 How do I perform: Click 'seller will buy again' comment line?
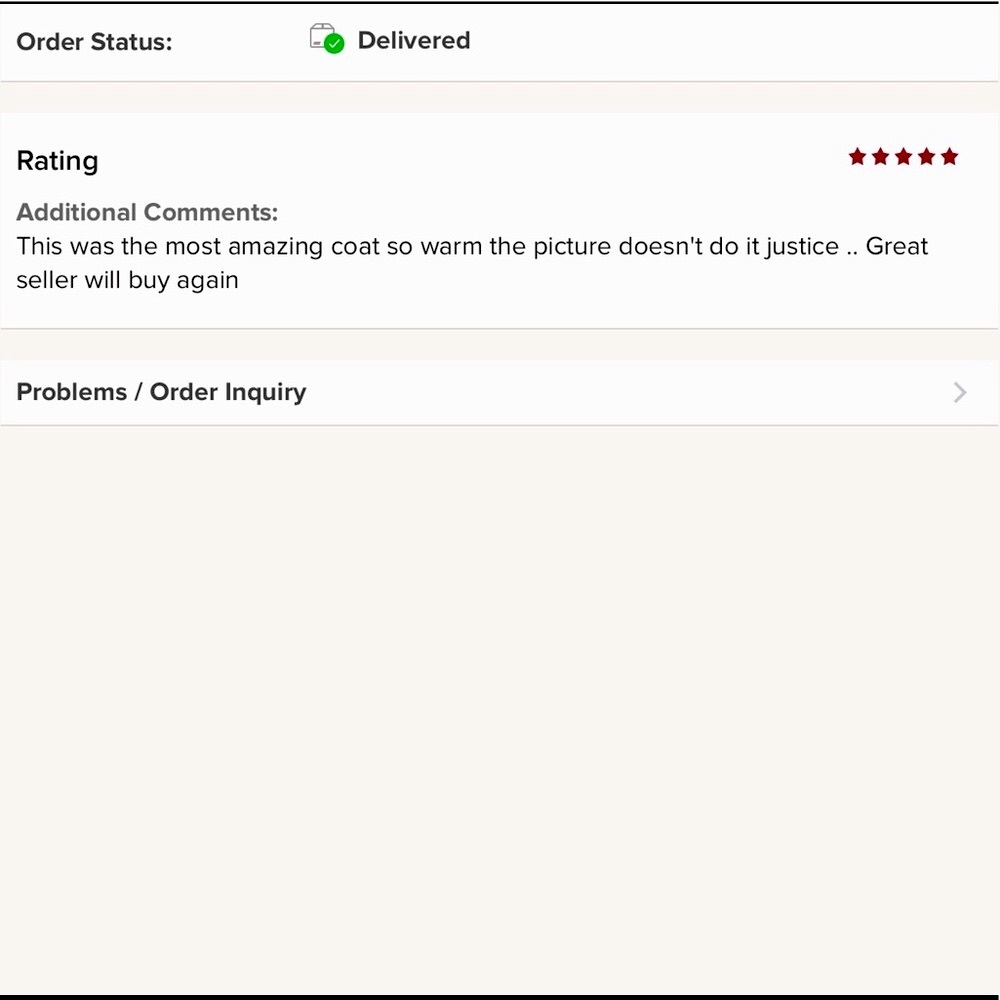point(127,280)
